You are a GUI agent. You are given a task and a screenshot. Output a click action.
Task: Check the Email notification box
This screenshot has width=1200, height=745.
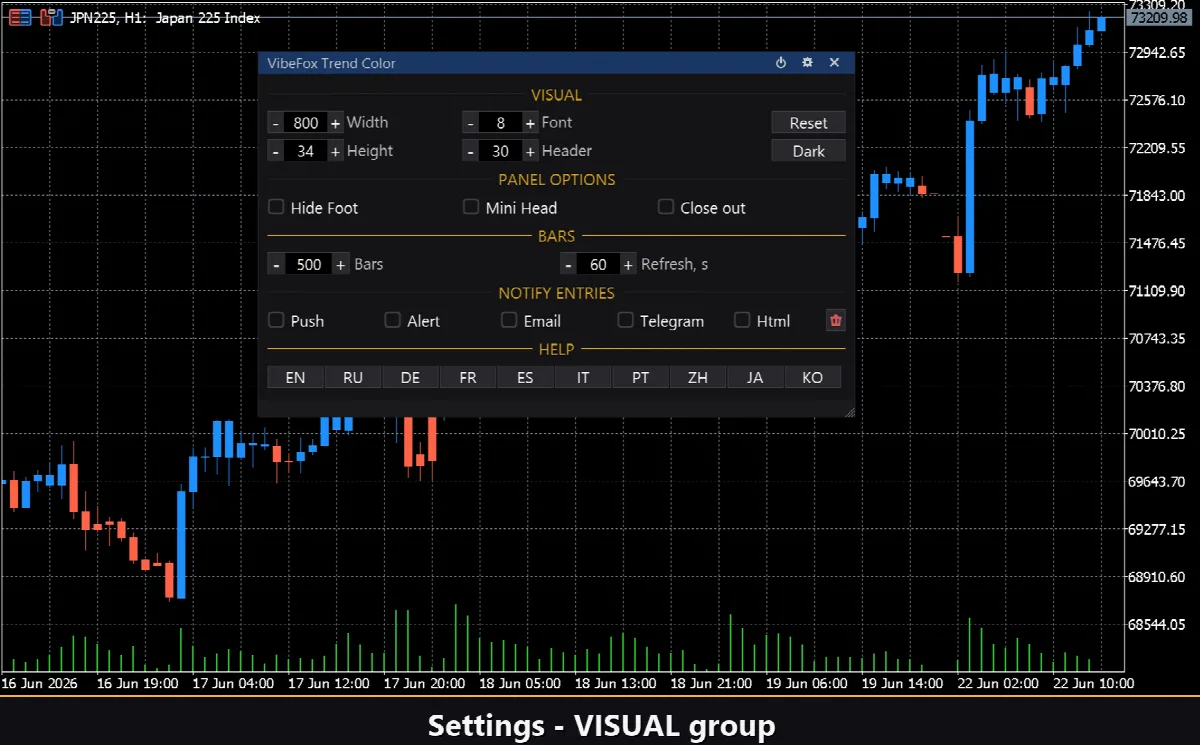[509, 320]
